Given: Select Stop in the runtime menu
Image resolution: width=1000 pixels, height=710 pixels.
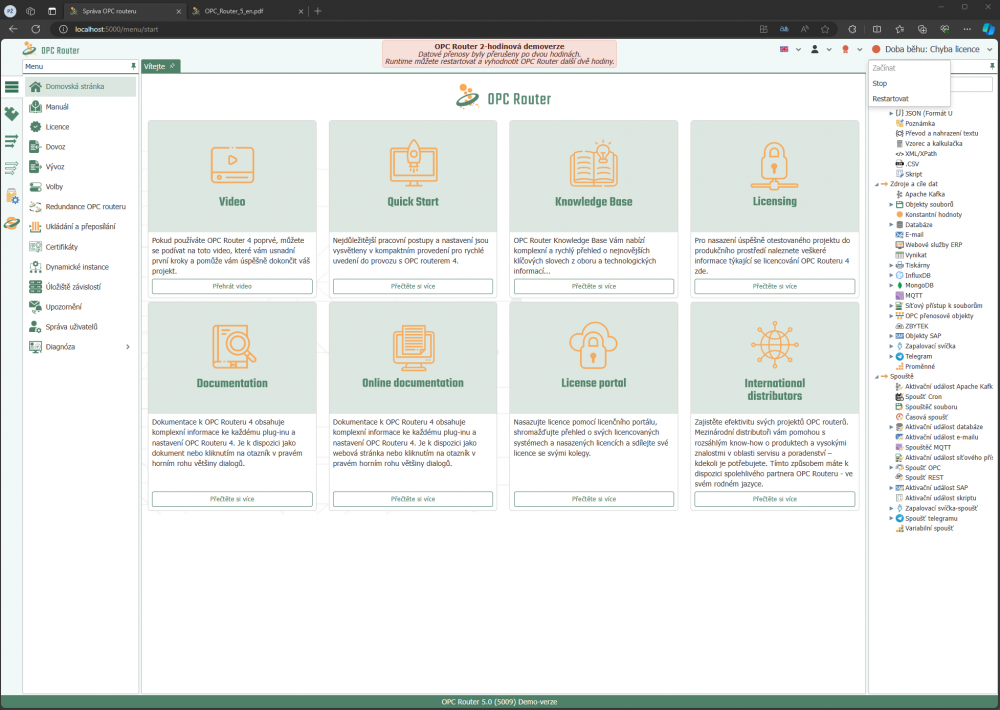Looking at the screenshot, I should click(x=909, y=84).
